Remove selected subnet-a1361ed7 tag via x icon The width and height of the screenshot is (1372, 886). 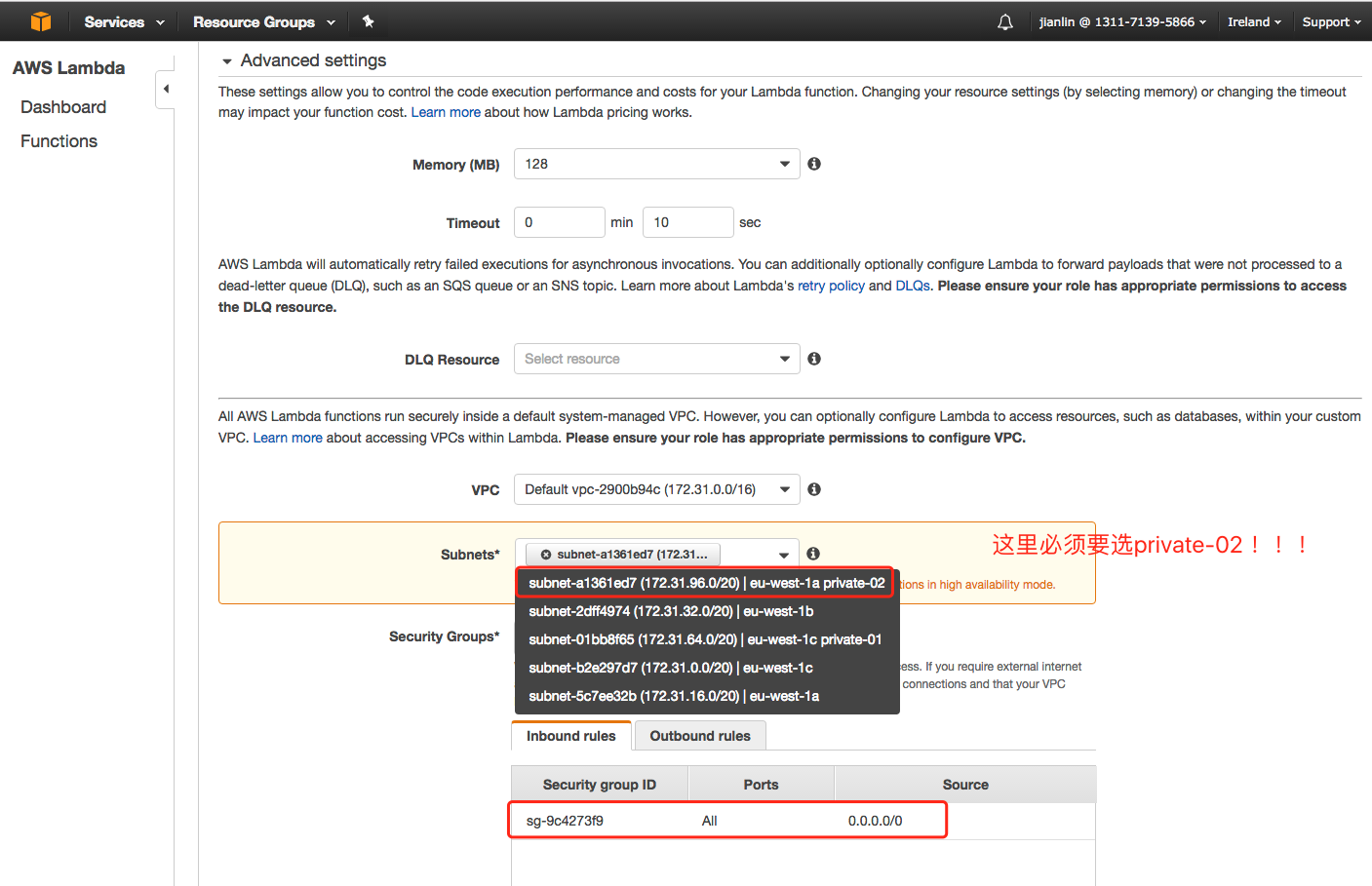(546, 555)
